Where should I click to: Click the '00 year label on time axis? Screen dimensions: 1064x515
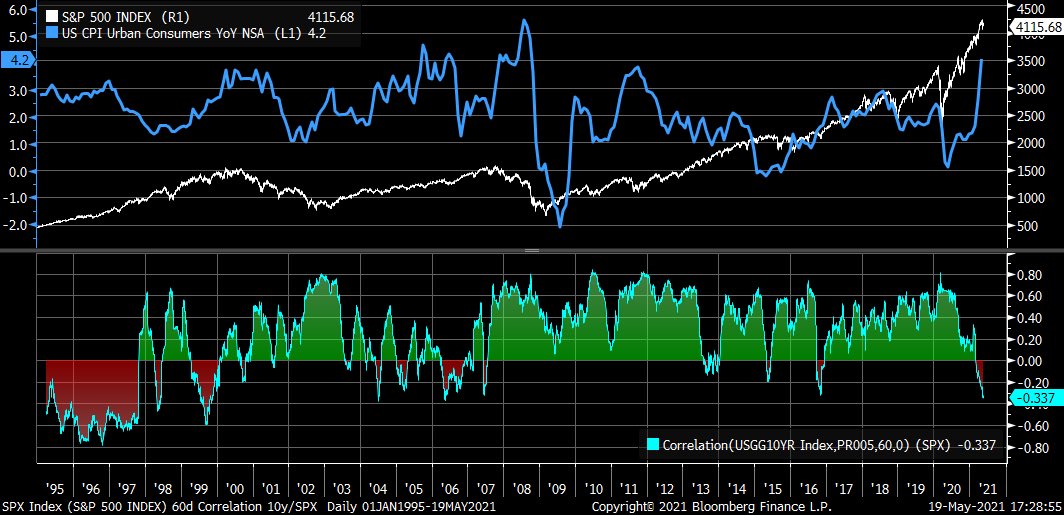(x=235, y=489)
